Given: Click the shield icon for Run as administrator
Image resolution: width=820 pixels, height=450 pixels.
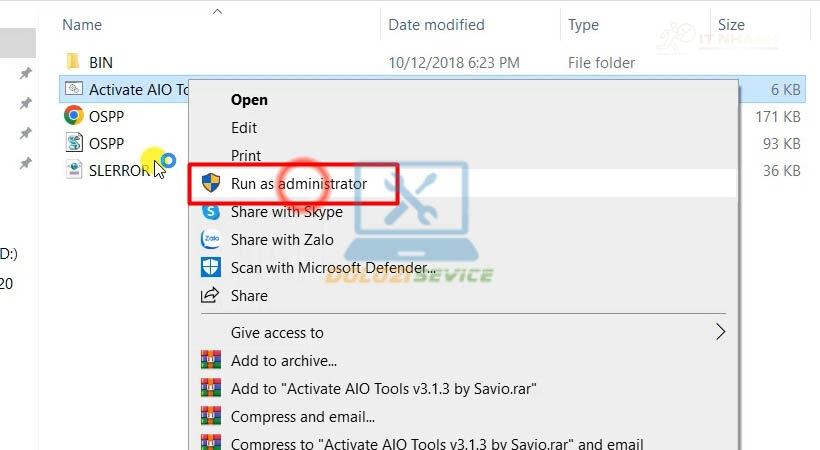Looking at the screenshot, I should (211, 184).
